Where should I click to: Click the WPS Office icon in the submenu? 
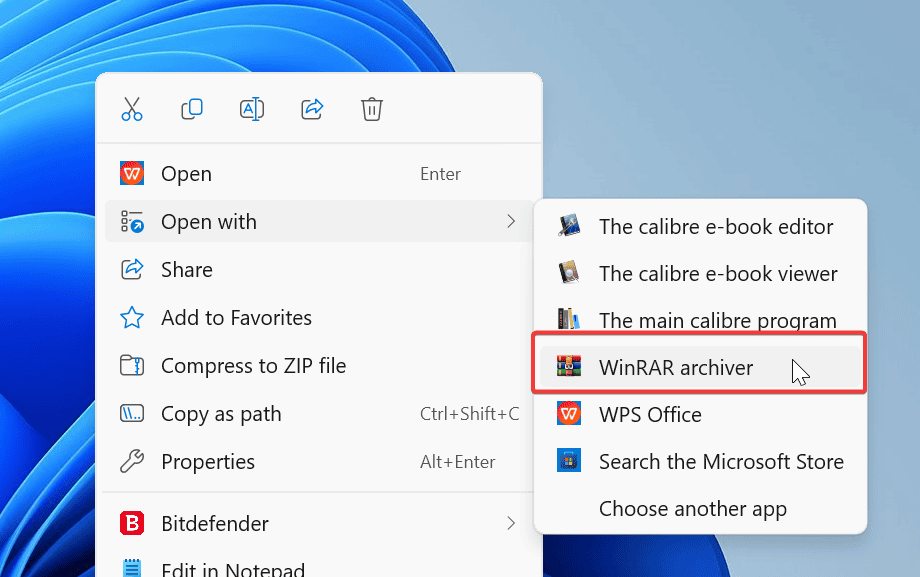[569, 413]
